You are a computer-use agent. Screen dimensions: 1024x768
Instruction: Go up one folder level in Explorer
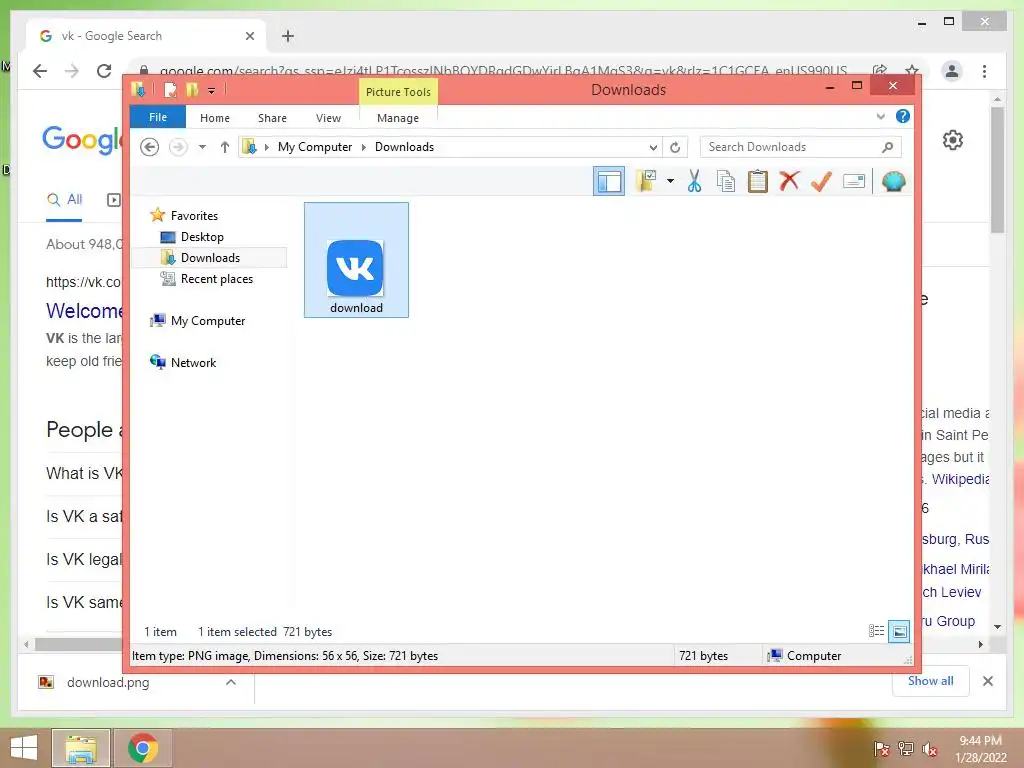(225, 147)
